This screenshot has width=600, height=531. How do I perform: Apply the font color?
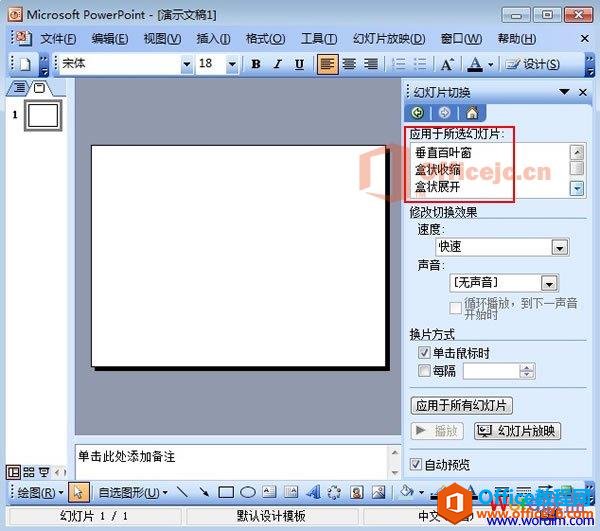(475, 64)
